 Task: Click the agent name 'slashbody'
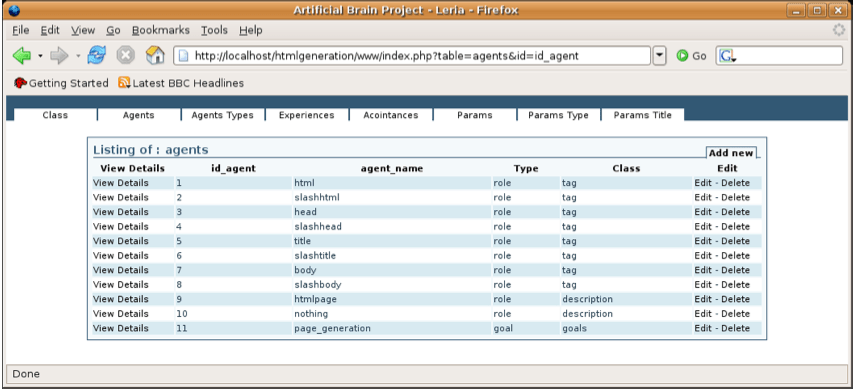(x=318, y=285)
